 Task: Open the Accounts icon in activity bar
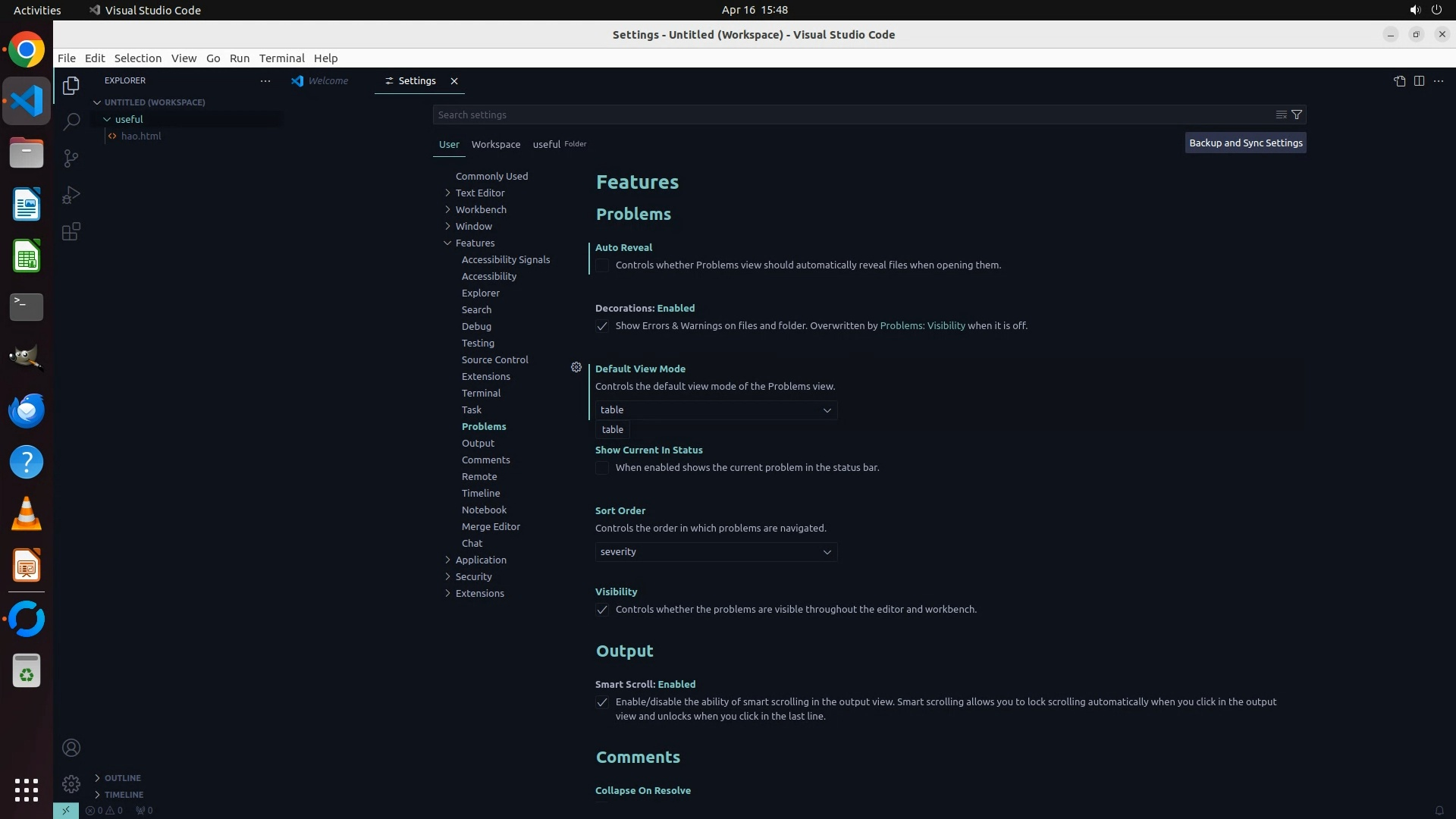(x=71, y=748)
